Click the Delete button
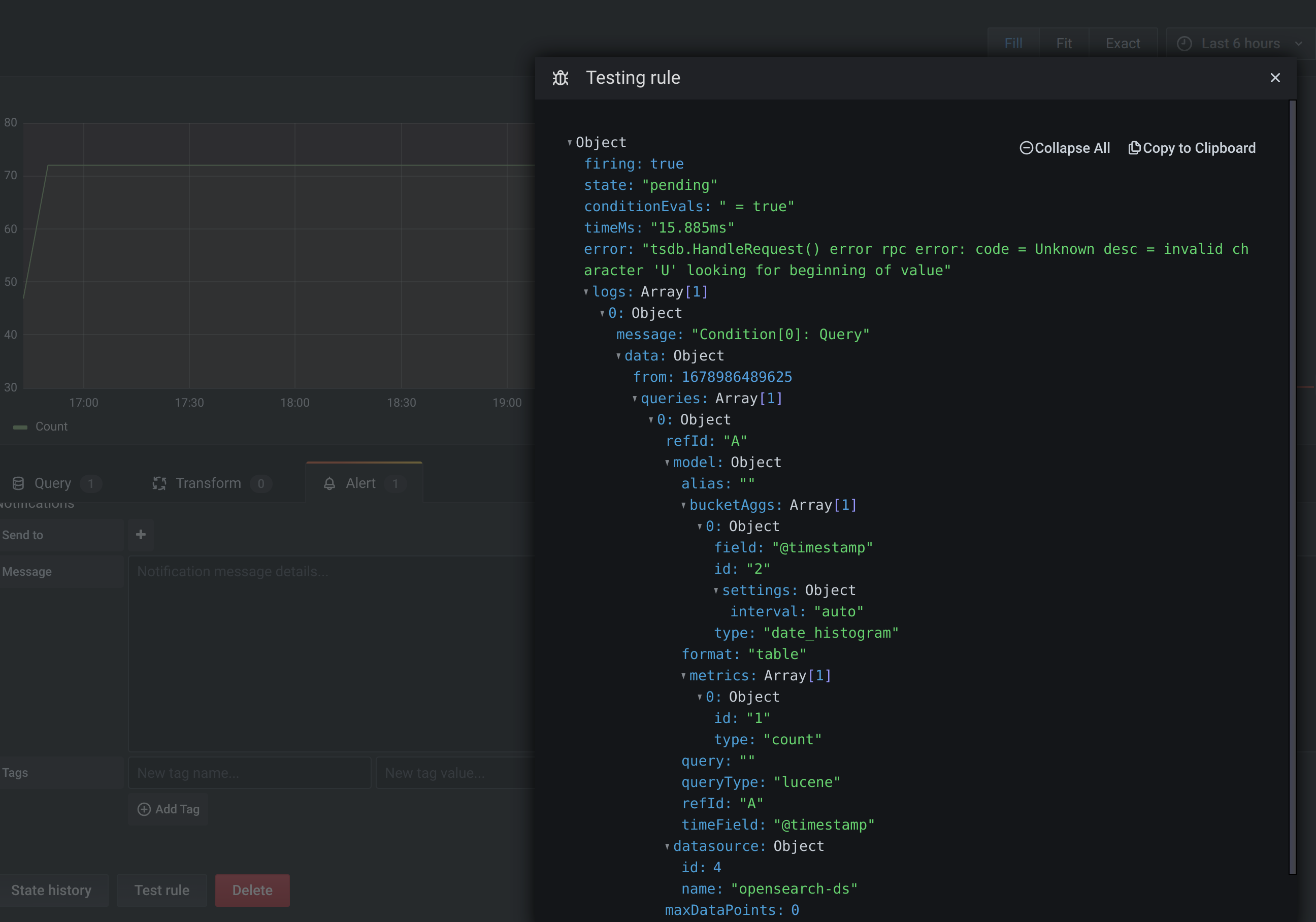The height and width of the screenshot is (922, 1316). (x=252, y=891)
